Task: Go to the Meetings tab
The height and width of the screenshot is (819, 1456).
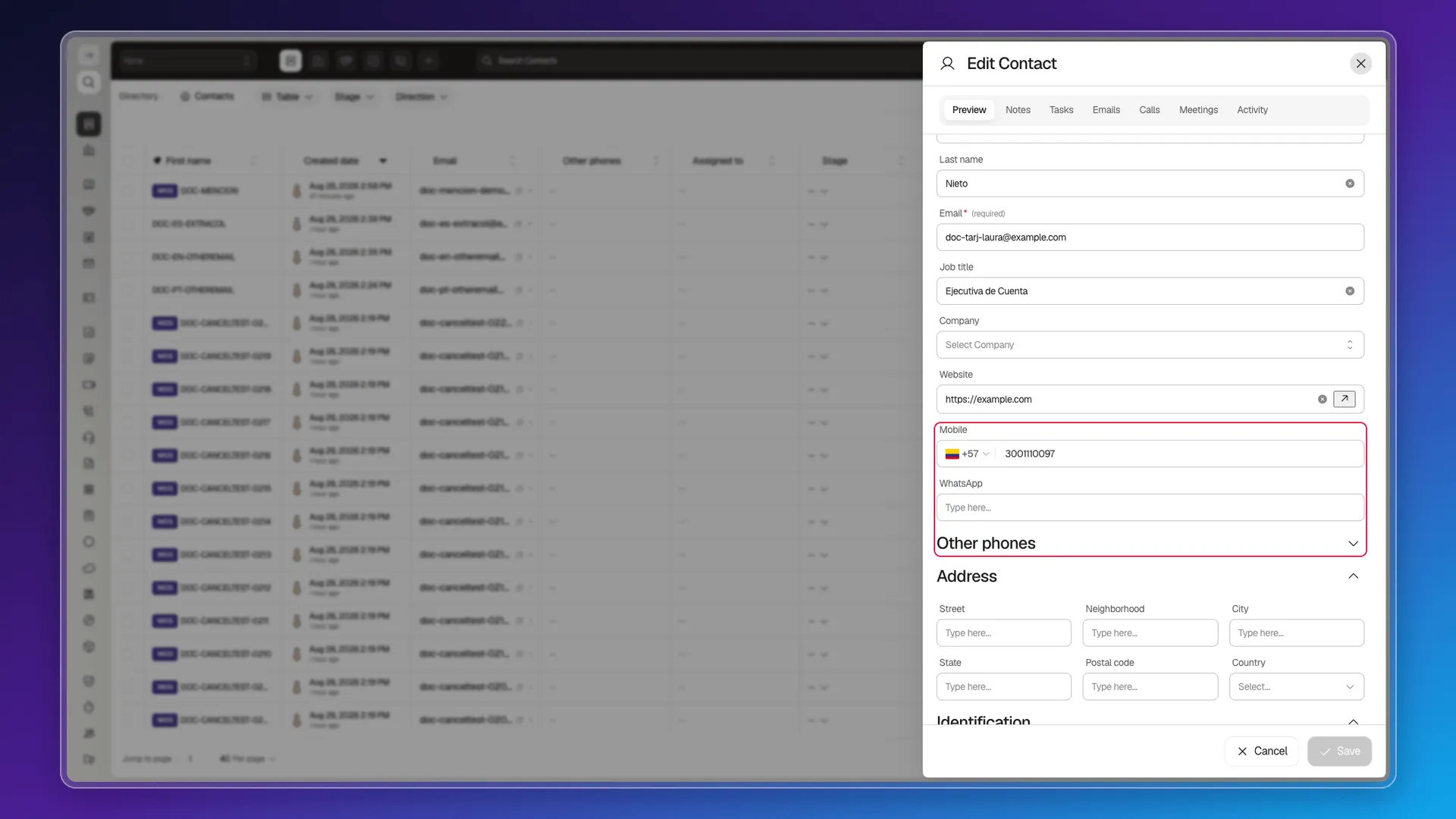Action: (1198, 110)
